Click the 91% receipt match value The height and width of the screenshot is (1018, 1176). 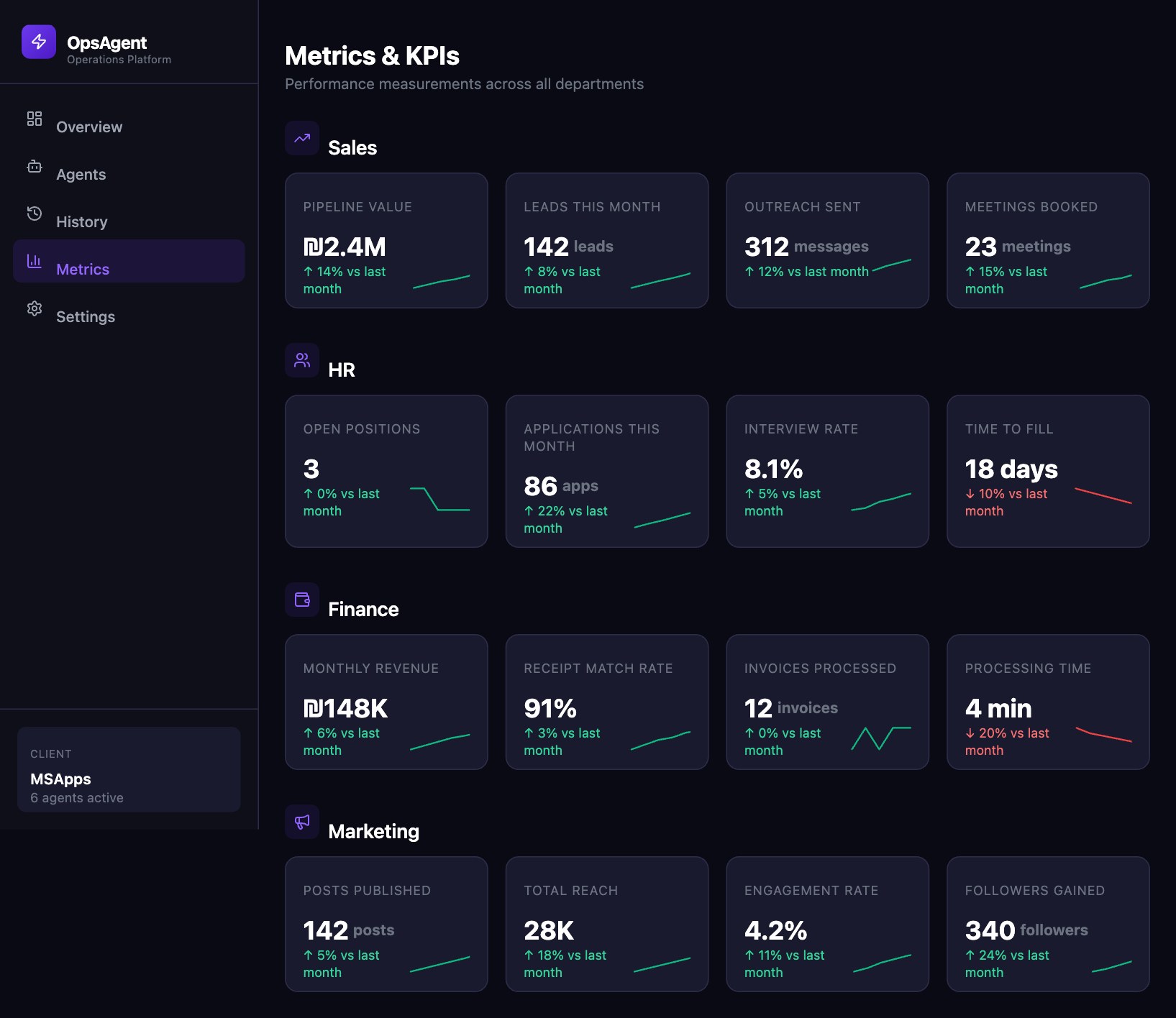tap(550, 708)
